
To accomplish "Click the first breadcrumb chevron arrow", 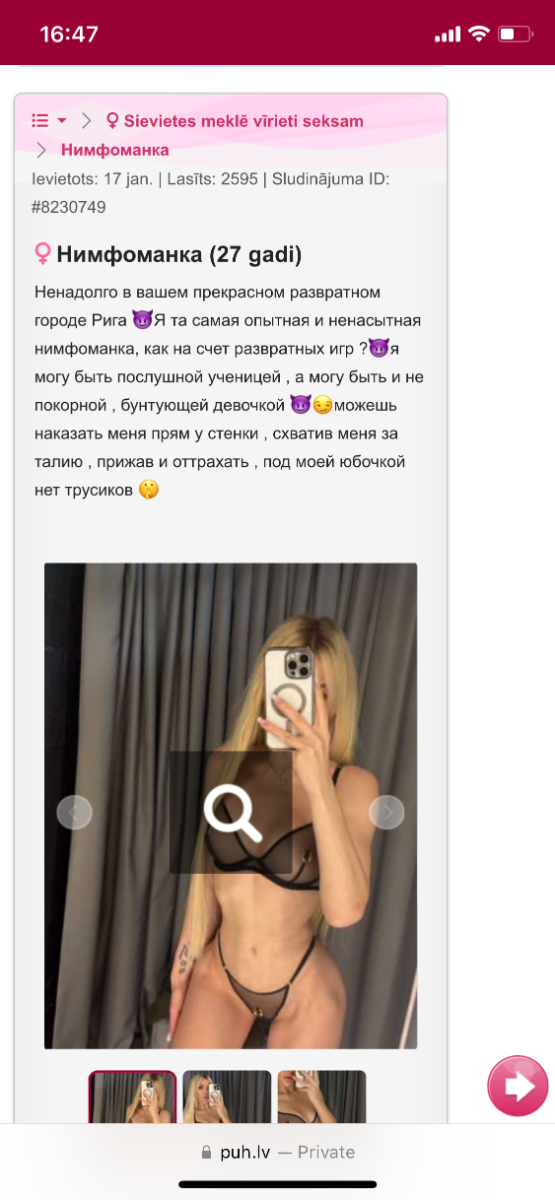I will [87, 121].
